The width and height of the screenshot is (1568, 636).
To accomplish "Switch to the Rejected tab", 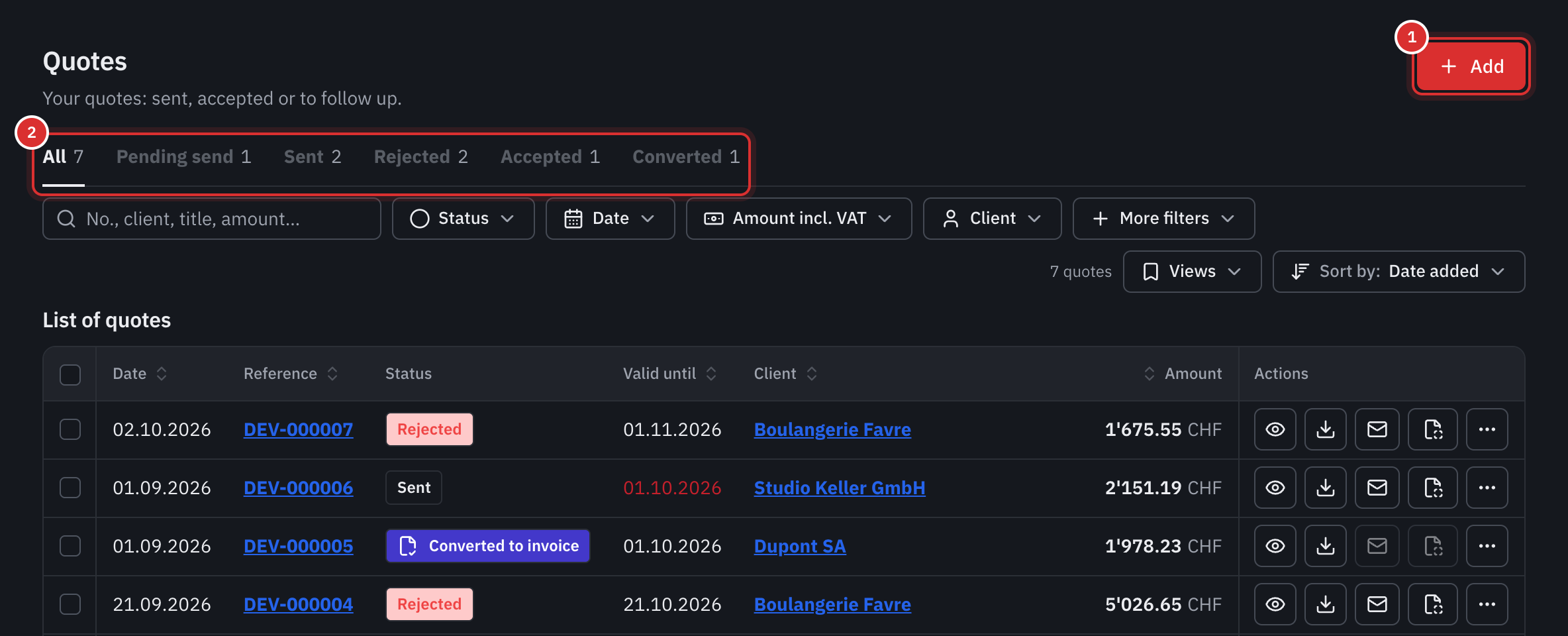I will [x=420, y=157].
